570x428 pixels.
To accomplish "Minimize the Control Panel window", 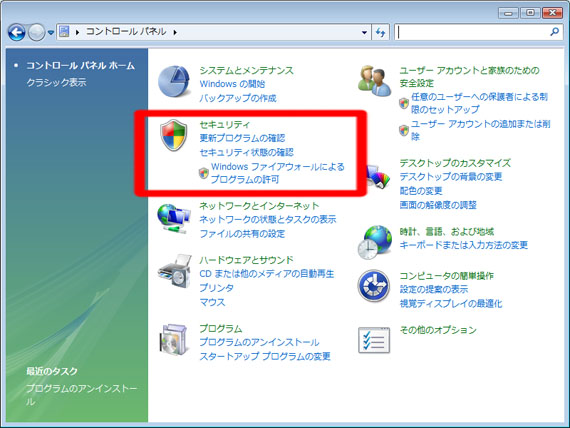I will 508,13.
